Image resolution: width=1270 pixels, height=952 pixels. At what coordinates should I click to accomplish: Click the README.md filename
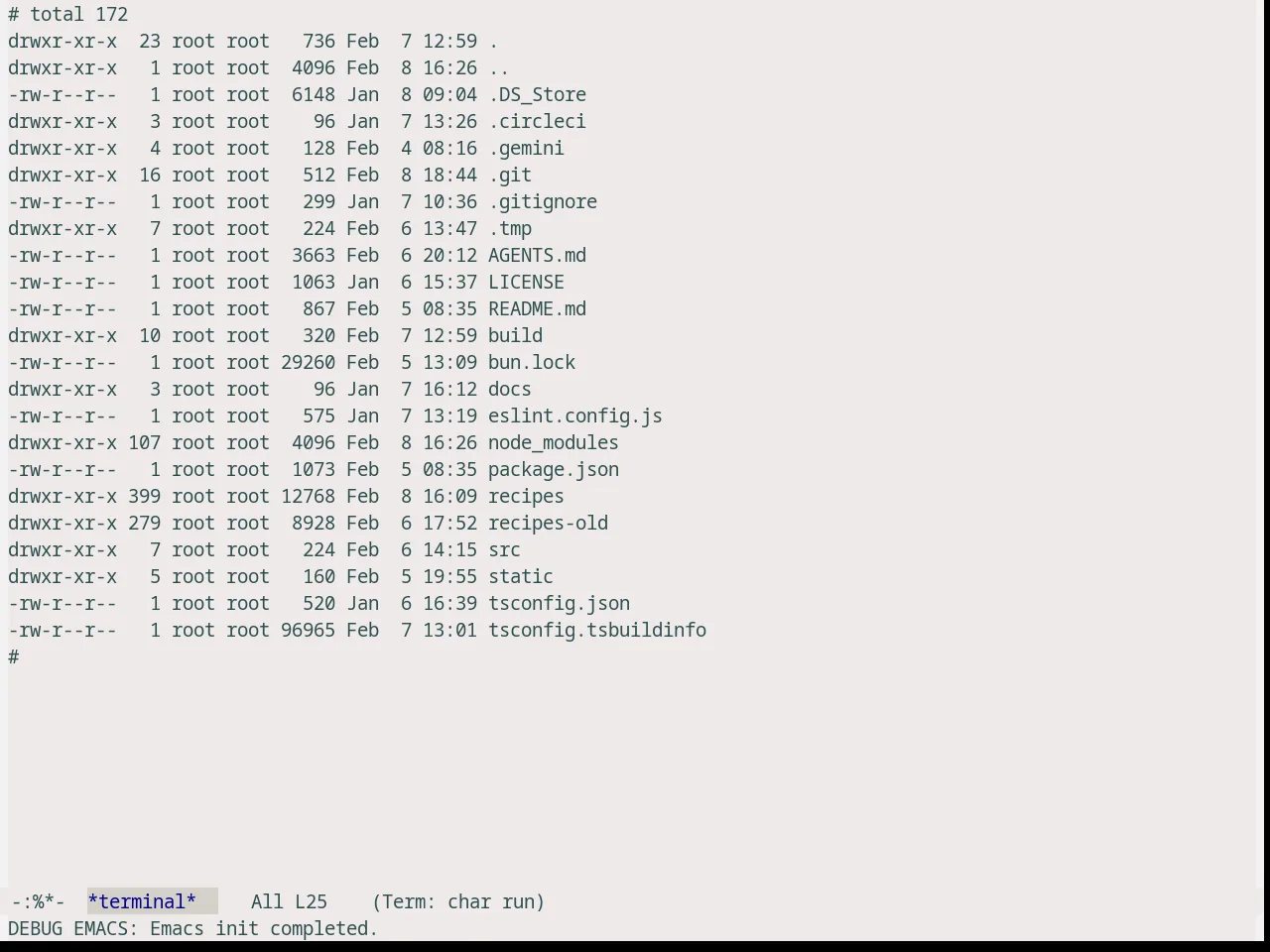[x=537, y=309]
